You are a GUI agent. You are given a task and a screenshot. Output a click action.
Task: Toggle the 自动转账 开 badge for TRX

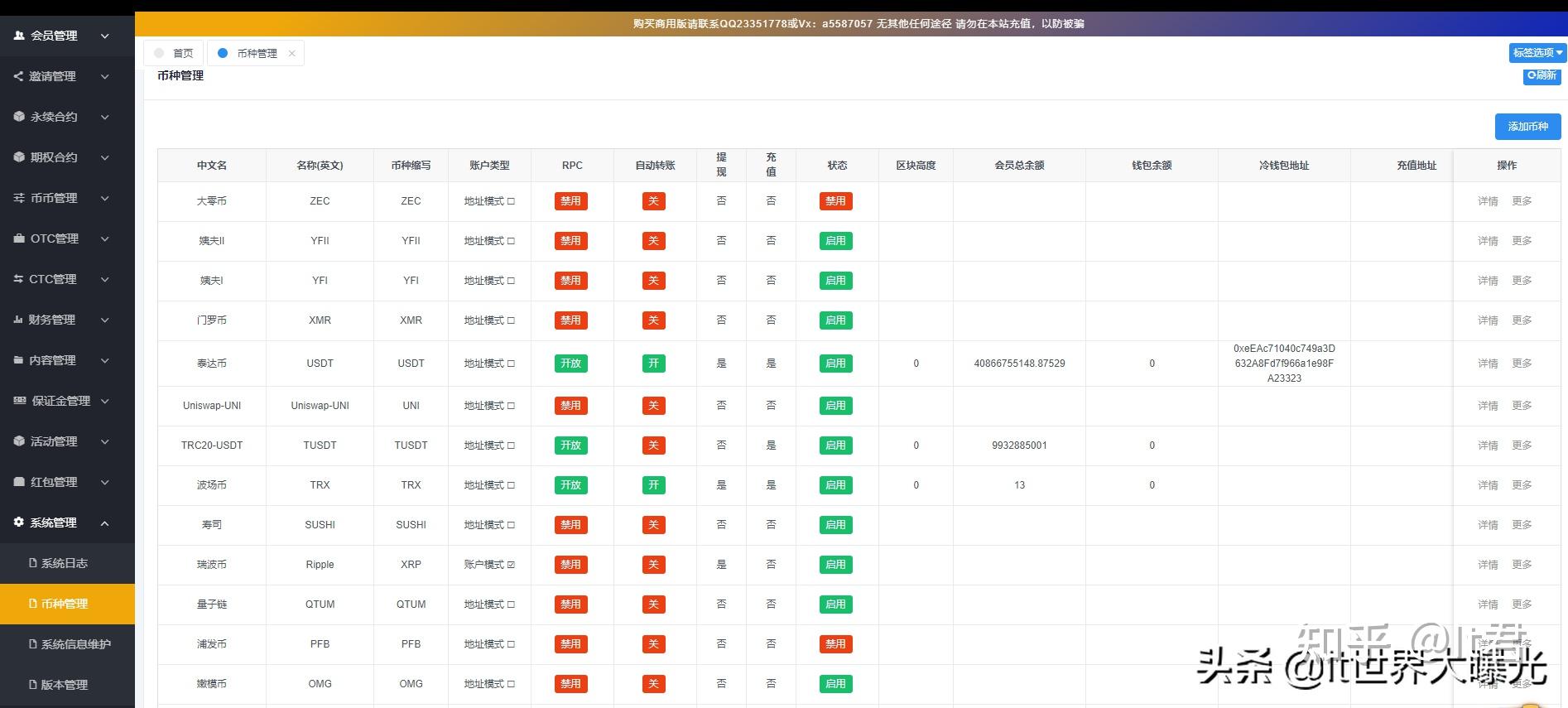click(654, 485)
